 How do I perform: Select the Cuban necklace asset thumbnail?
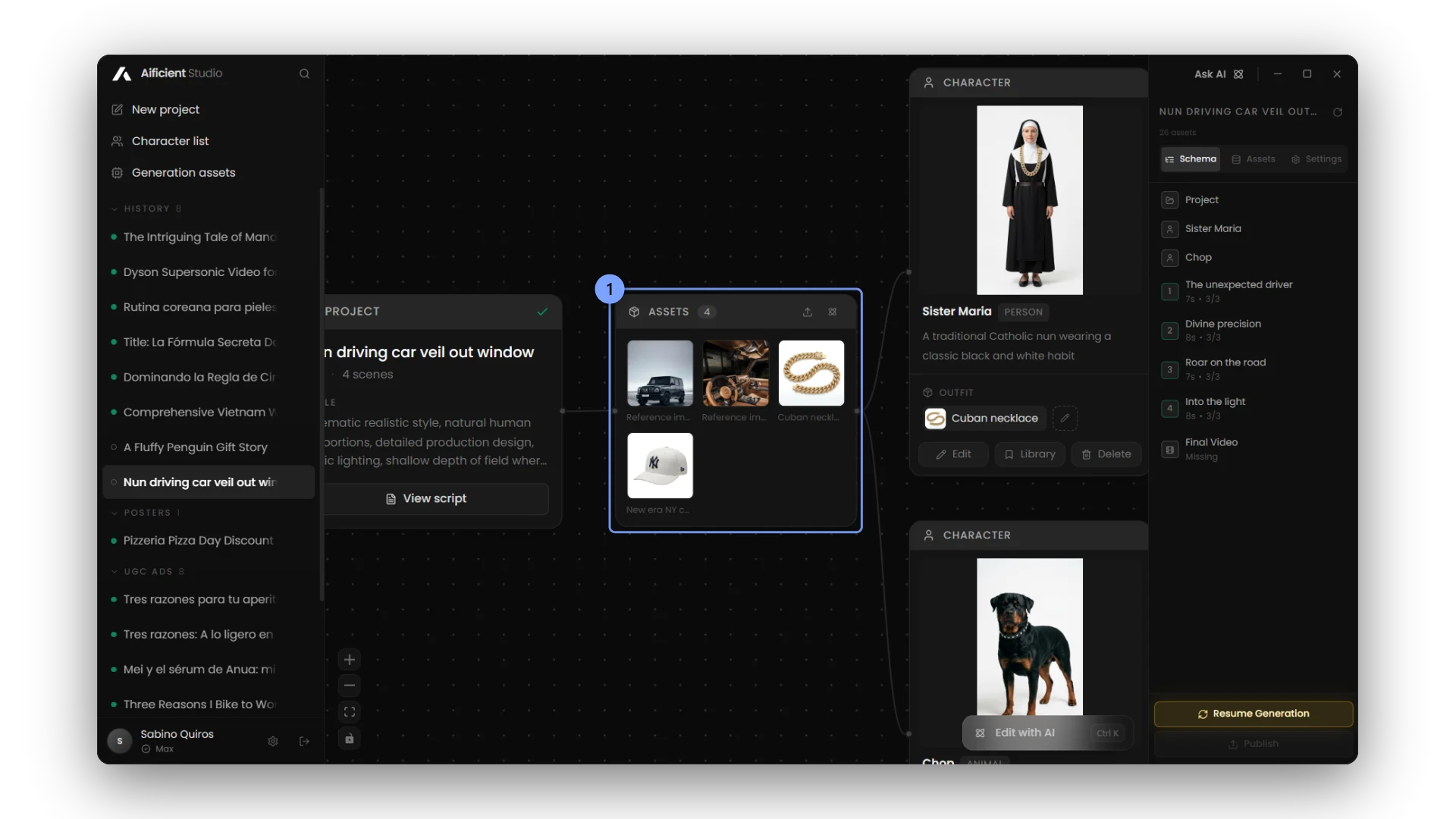[811, 373]
